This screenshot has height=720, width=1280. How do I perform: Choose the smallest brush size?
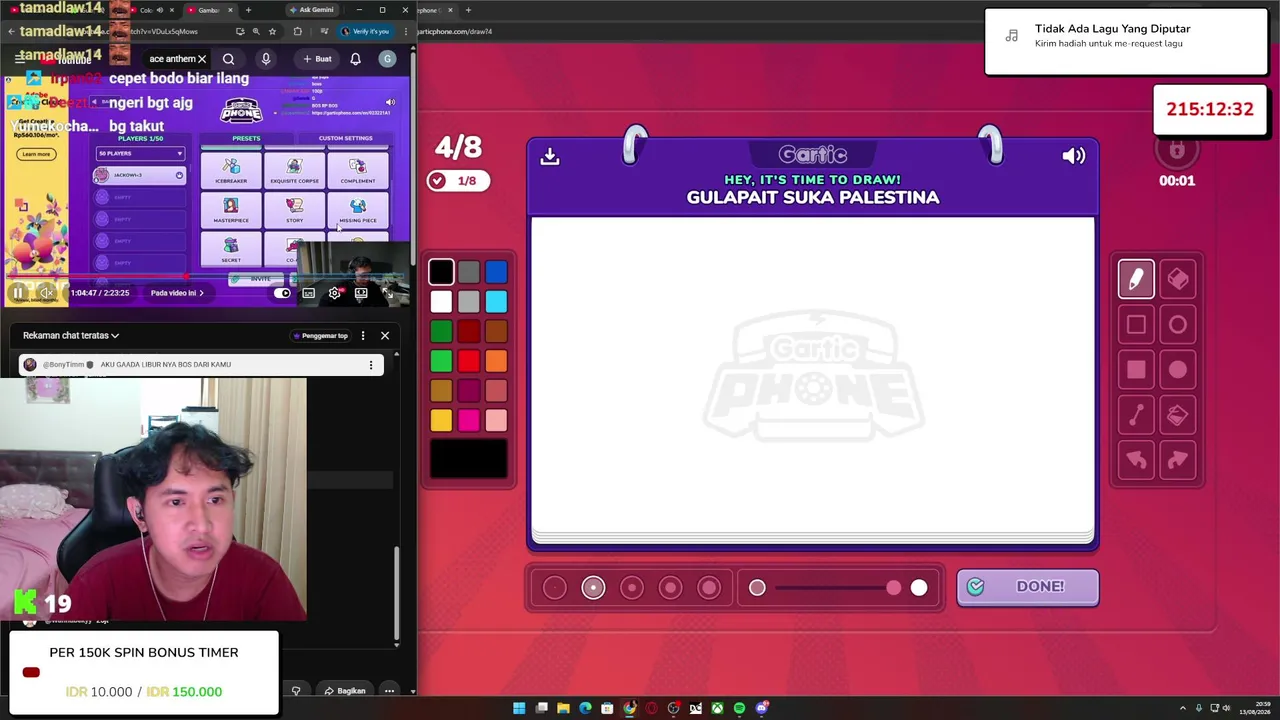pyautogui.click(x=555, y=588)
